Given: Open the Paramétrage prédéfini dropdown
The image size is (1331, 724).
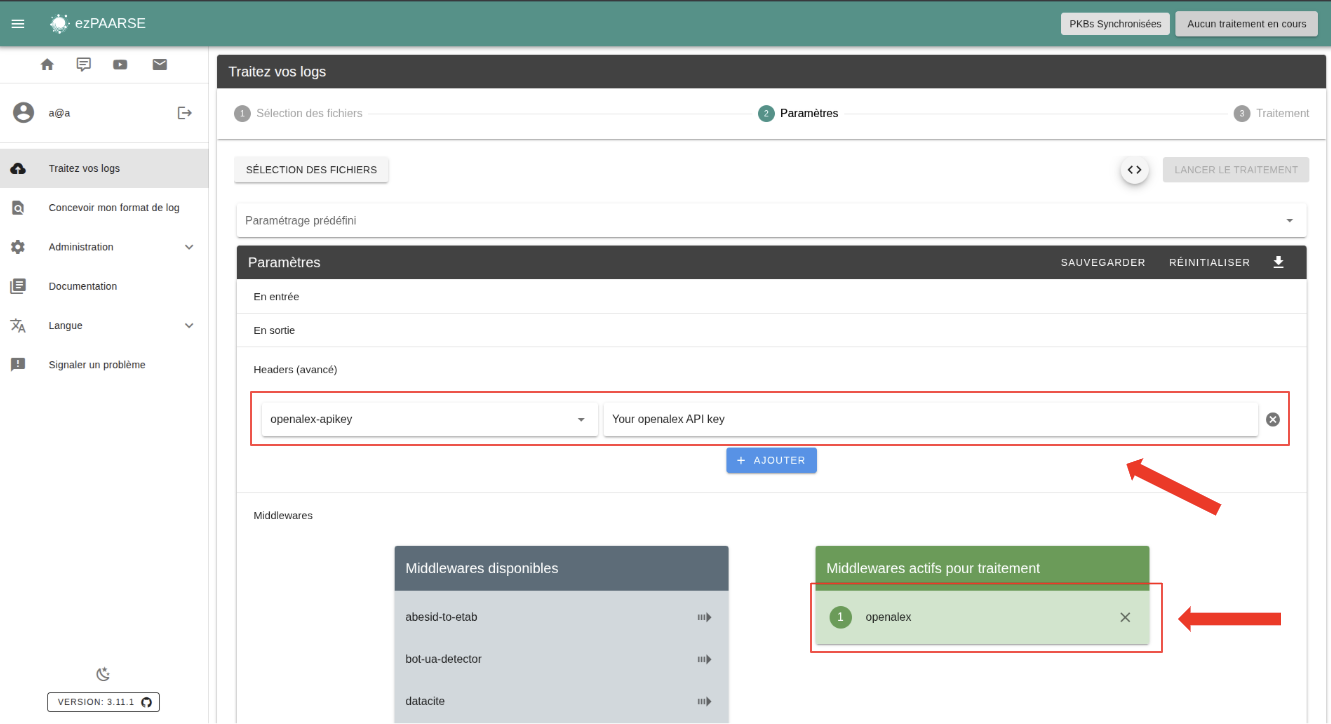Looking at the screenshot, I should pyautogui.click(x=771, y=220).
